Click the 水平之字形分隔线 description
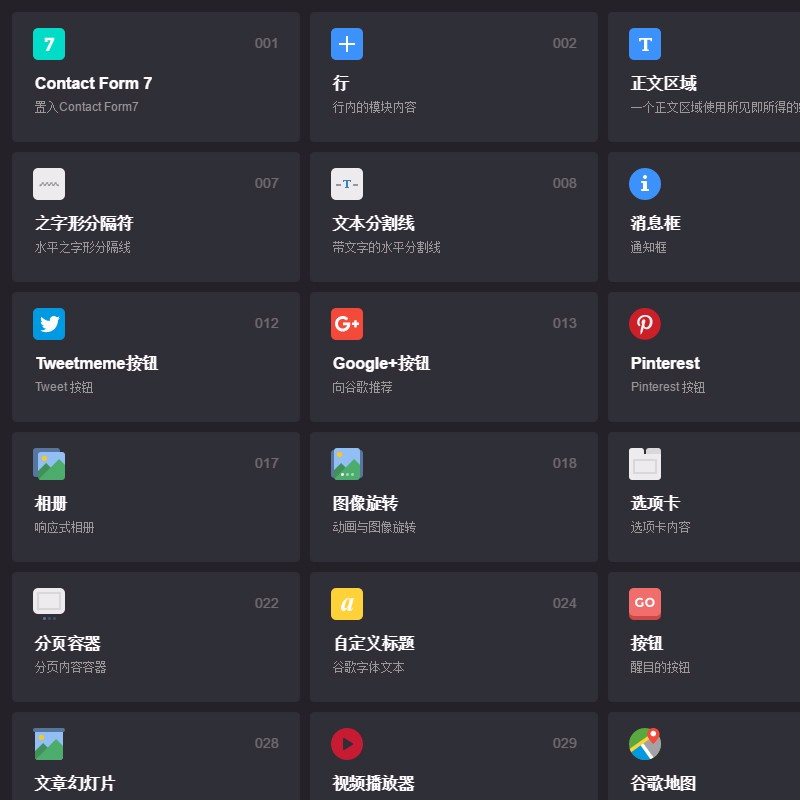Screen dimensions: 800x800 click(x=83, y=247)
